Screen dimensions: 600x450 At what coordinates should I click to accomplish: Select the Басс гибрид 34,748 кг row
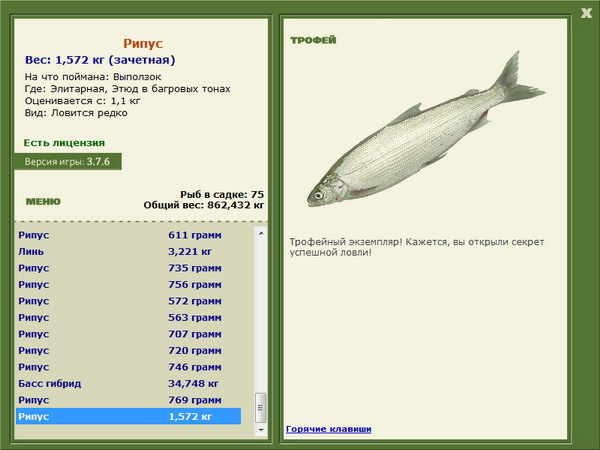point(129,383)
